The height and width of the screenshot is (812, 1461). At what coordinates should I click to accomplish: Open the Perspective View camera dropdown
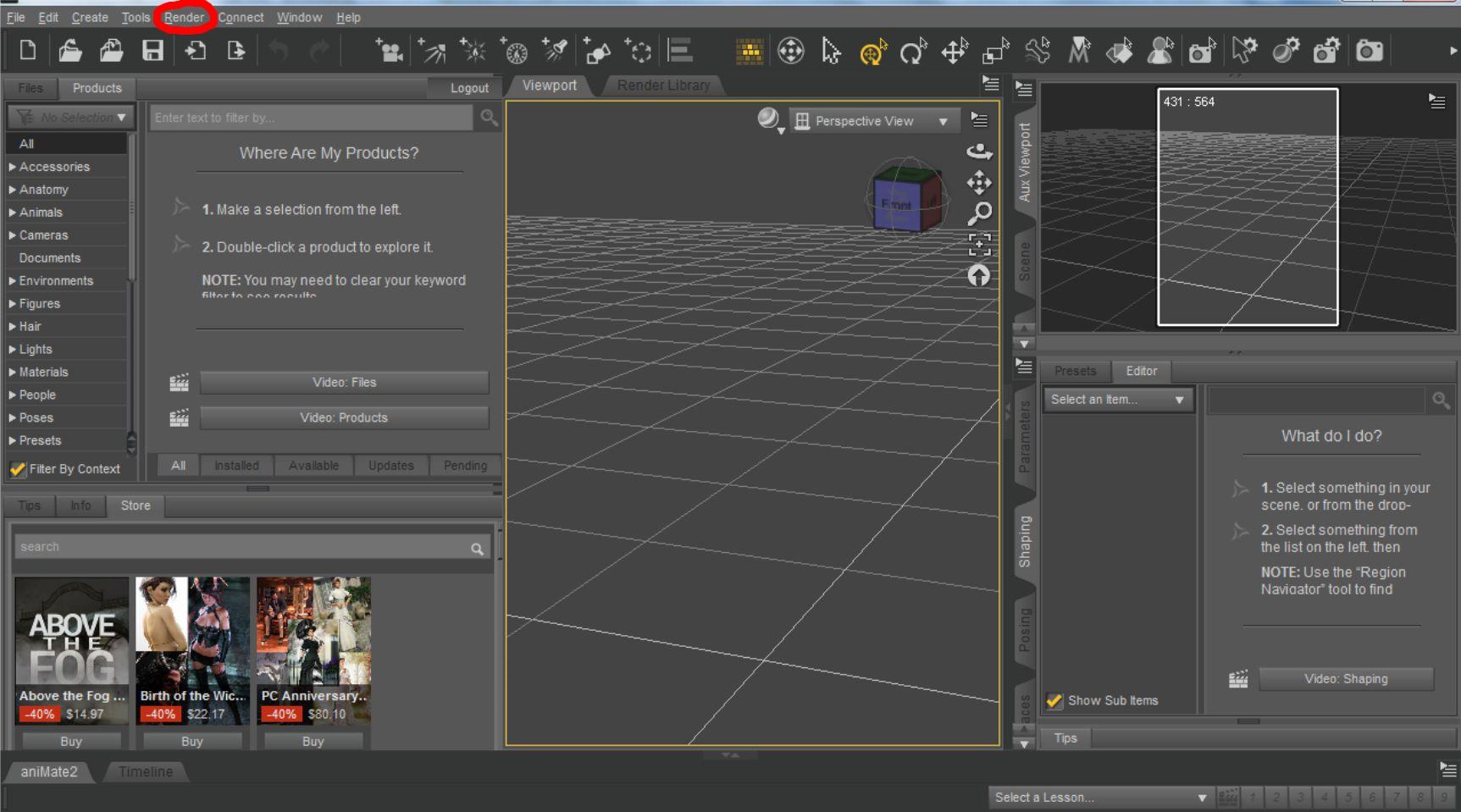coord(872,121)
